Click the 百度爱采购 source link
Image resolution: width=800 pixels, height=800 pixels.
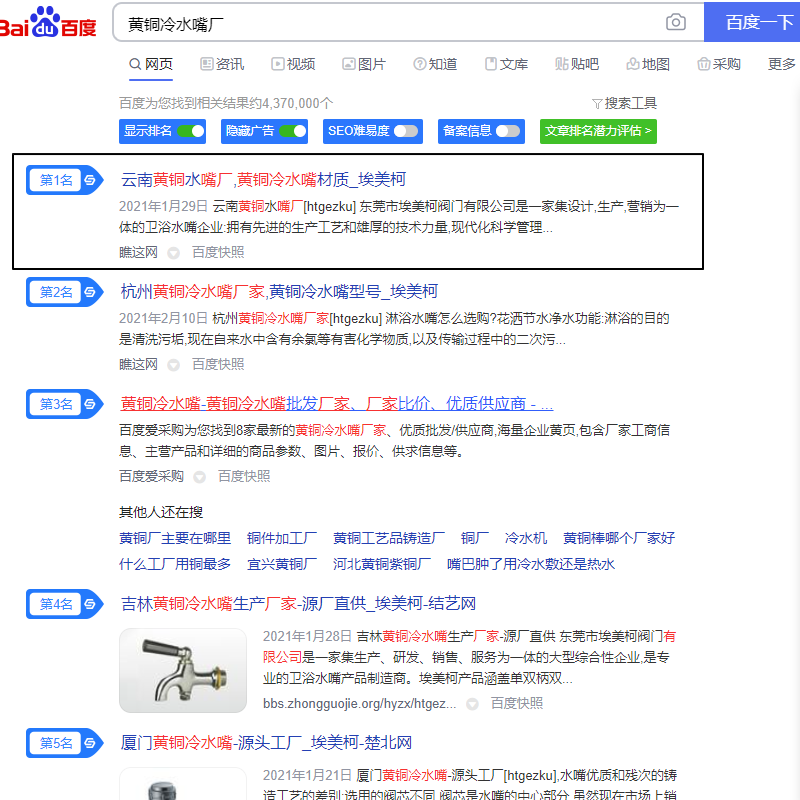tap(151, 477)
